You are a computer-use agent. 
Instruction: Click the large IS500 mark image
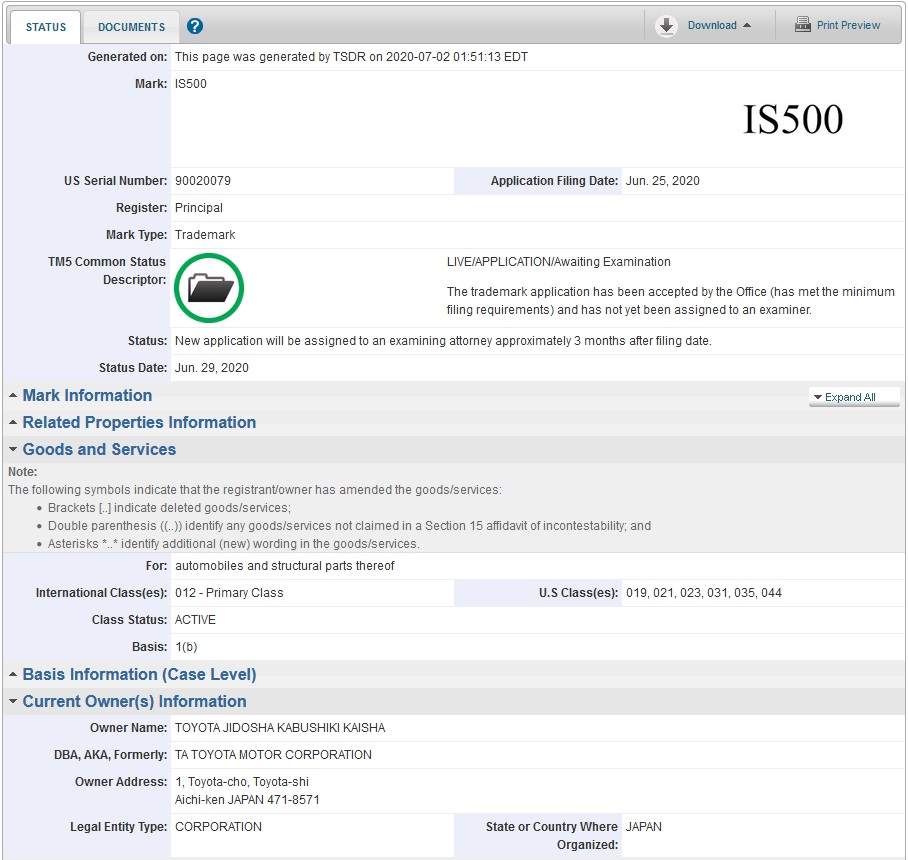pyautogui.click(x=792, y=120)
